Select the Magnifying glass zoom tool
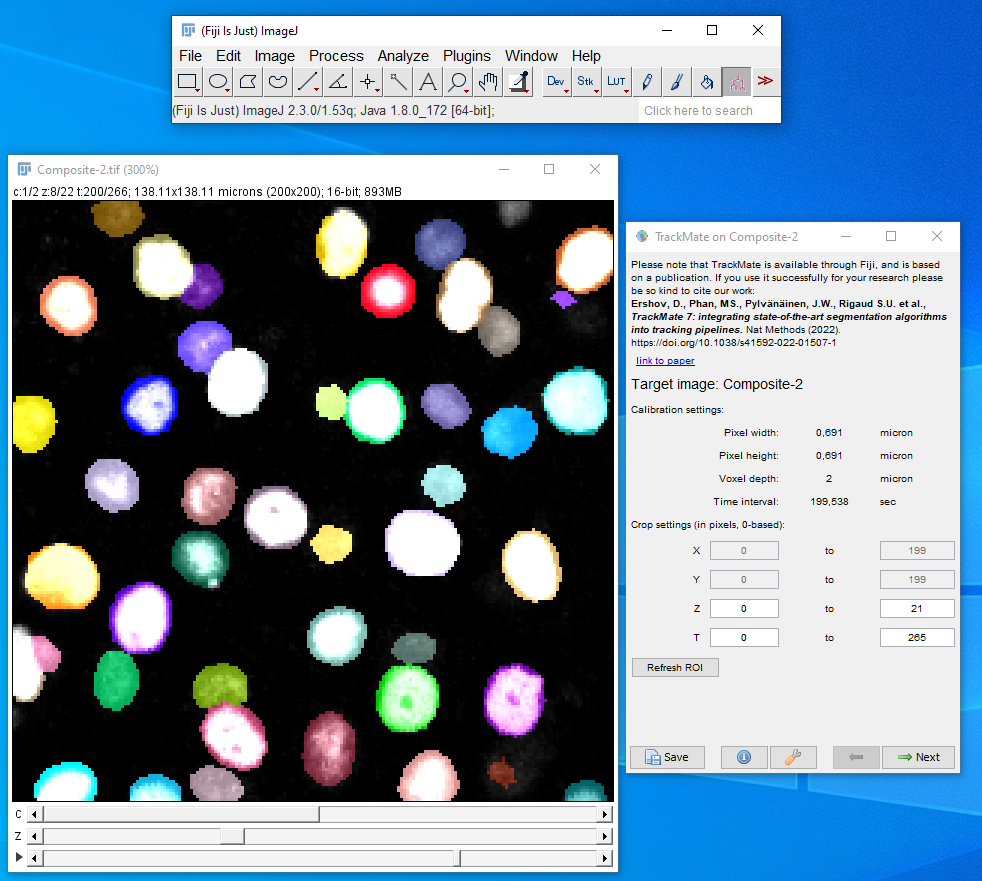Viewport: 982px width, 881px height. coord(458,82)
